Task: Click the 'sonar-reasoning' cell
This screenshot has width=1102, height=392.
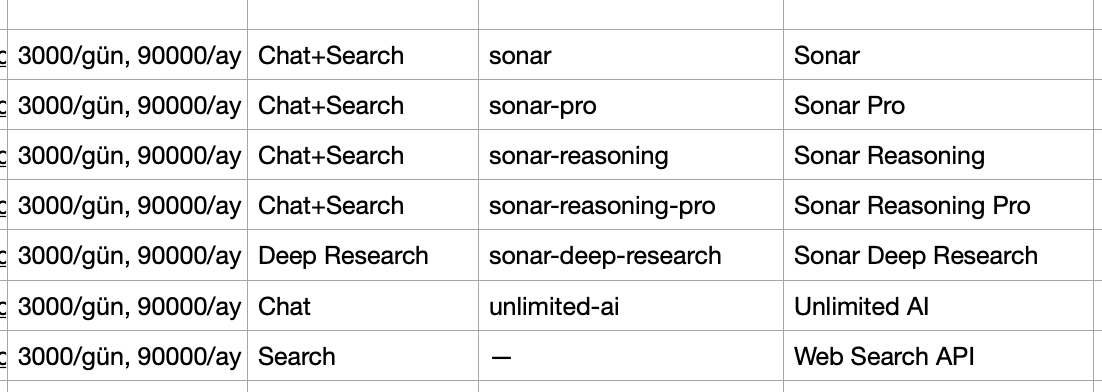Action: click(631, 155)
